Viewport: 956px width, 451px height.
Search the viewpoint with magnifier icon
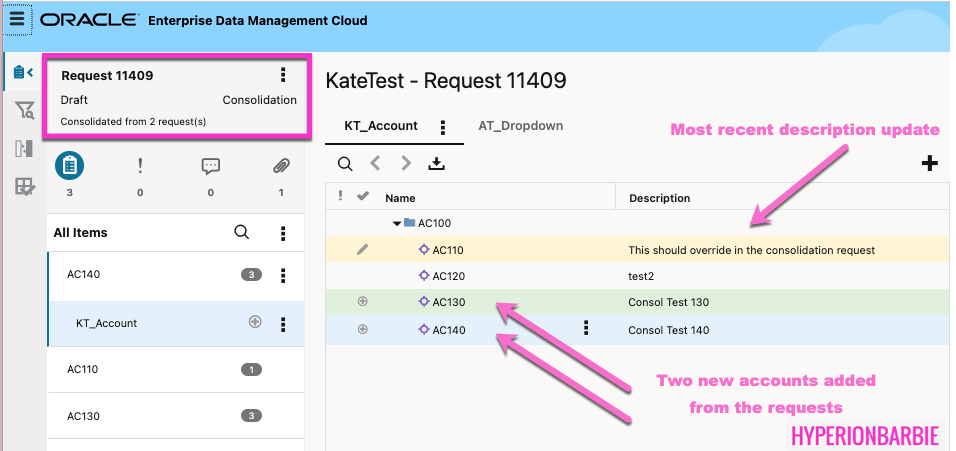click(345, 164)
